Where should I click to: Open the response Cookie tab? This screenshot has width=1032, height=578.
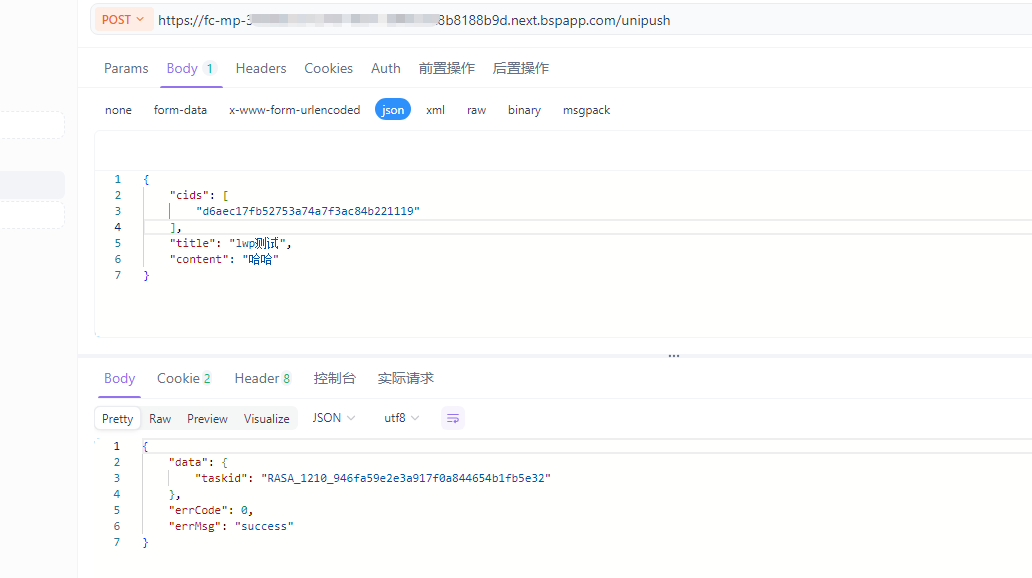coord(184,378)
